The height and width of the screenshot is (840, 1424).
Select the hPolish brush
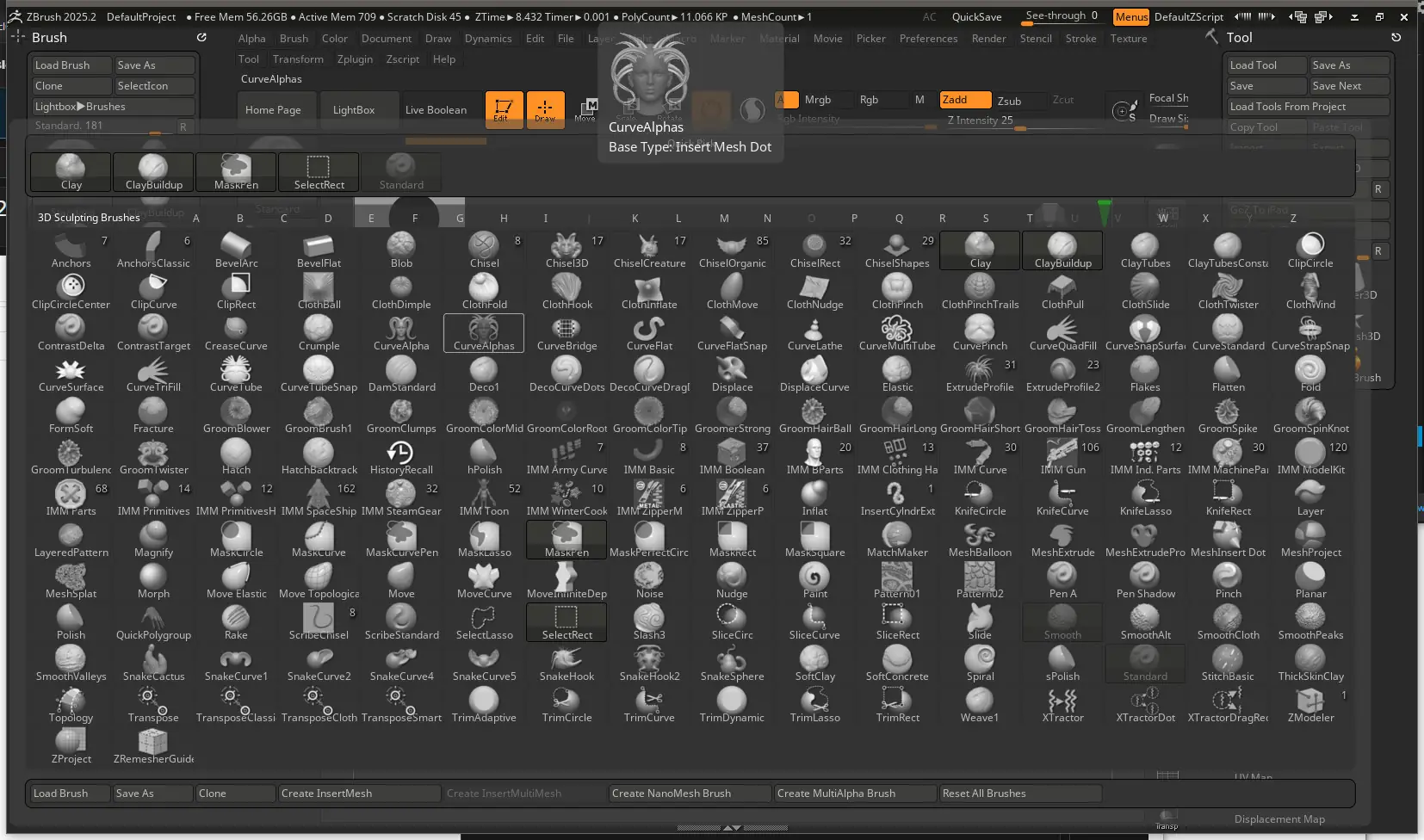coord(484,457)
